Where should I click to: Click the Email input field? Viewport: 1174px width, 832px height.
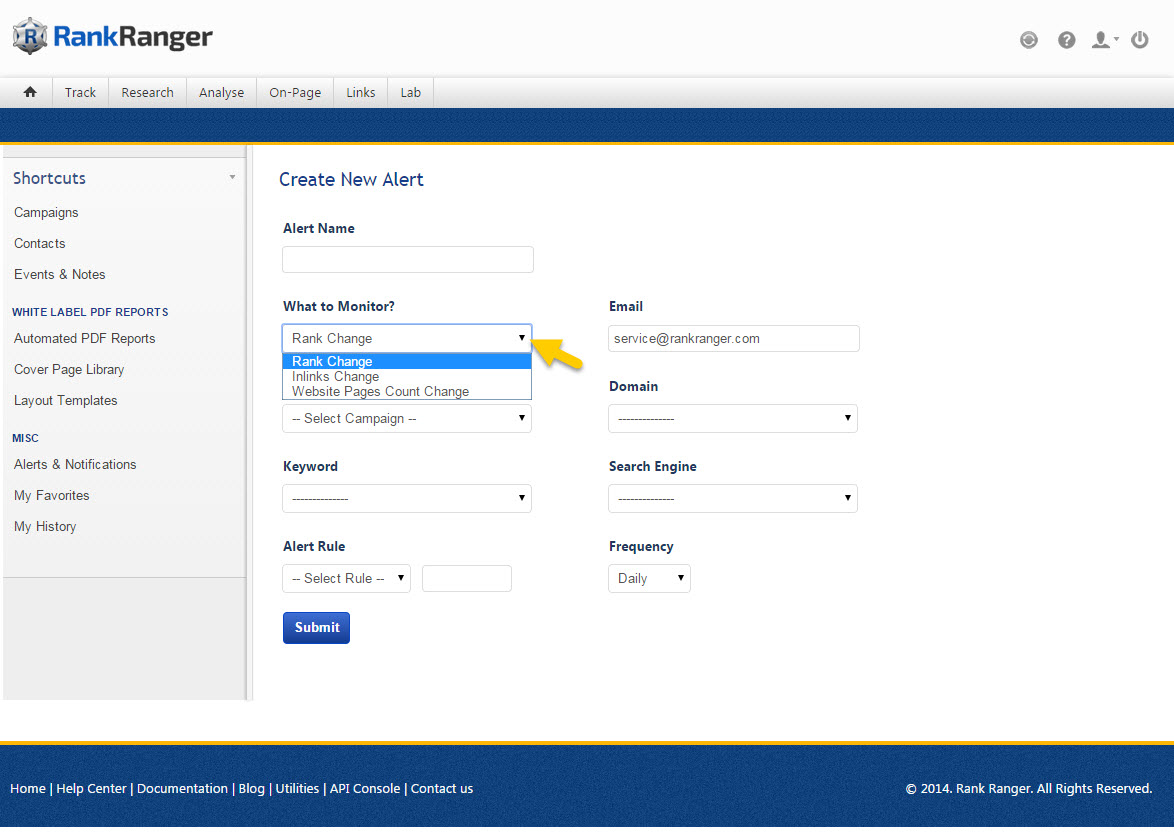(x=734, y=338)
